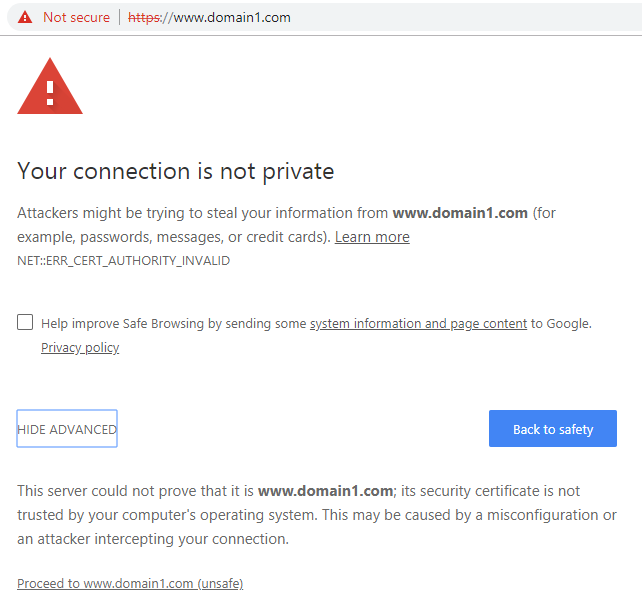
Task: Proceed to www.domain1.com (unsafe) link
Action: pyautogui.click(x=130, y=583)
